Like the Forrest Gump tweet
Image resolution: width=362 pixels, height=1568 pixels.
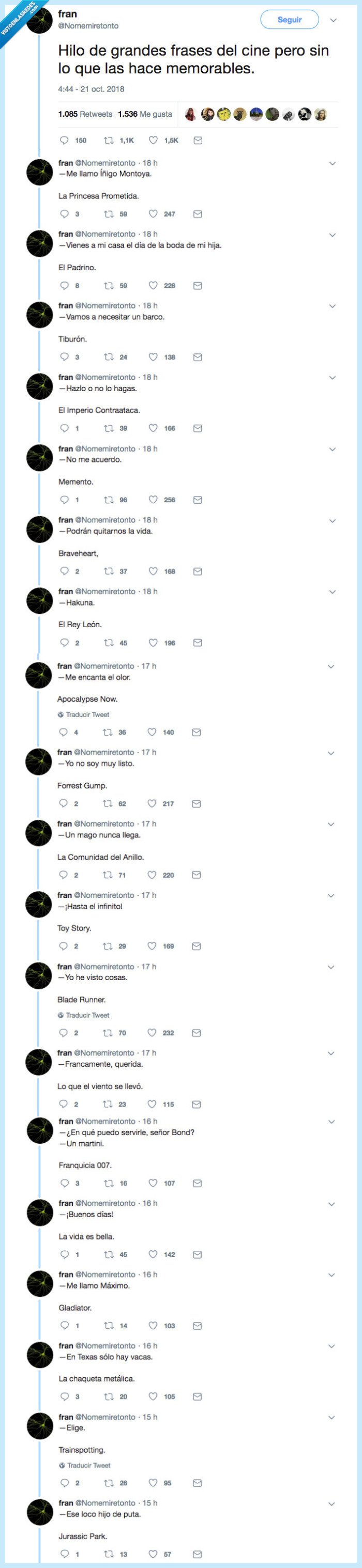pyautogui.click(x=153, y=803)
